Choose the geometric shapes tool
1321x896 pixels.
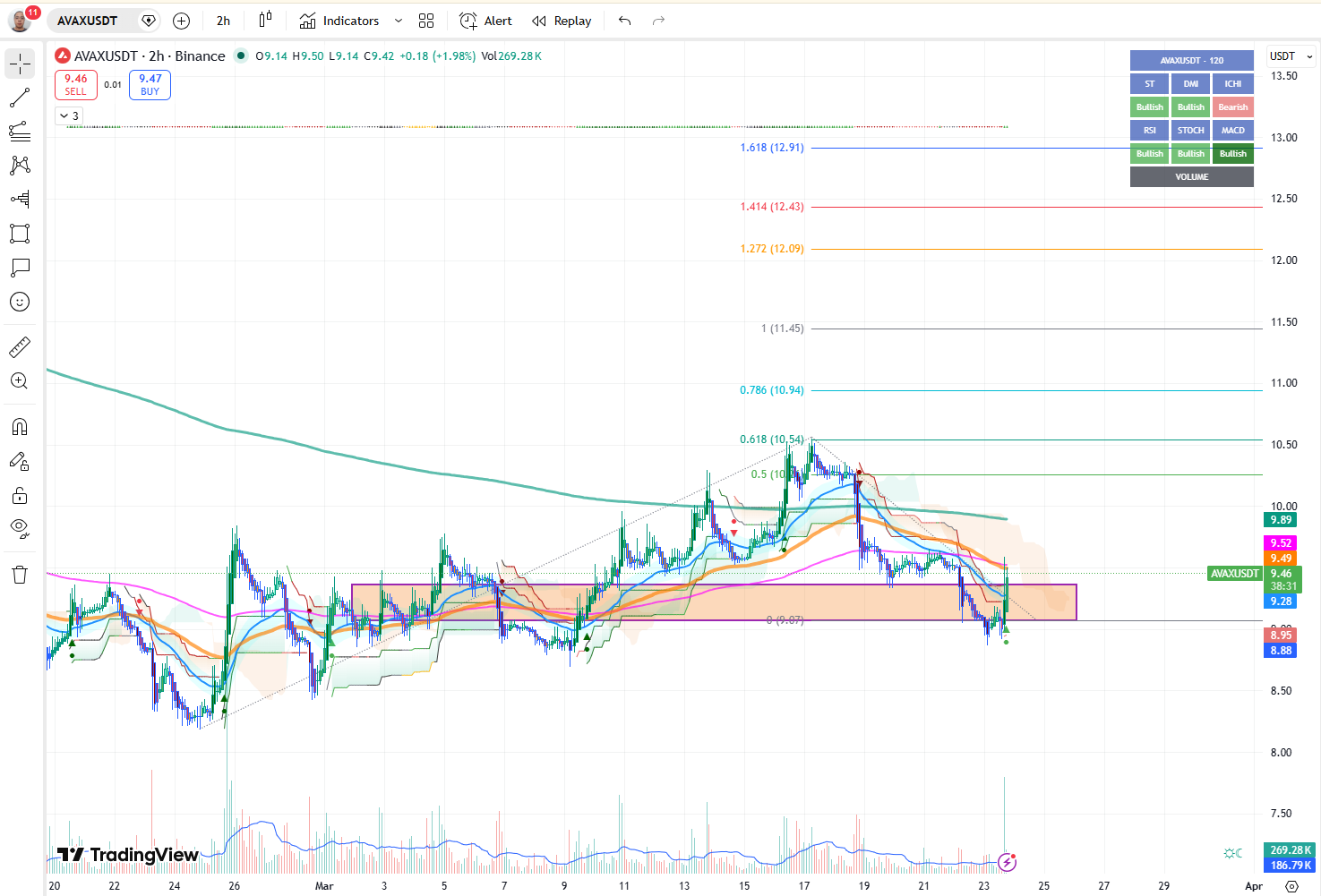click(x=20, y=234)
